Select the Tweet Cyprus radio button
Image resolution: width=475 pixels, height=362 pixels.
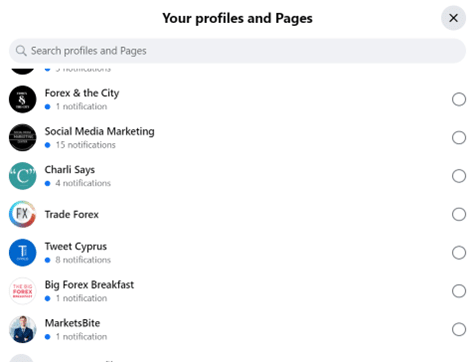459,253
